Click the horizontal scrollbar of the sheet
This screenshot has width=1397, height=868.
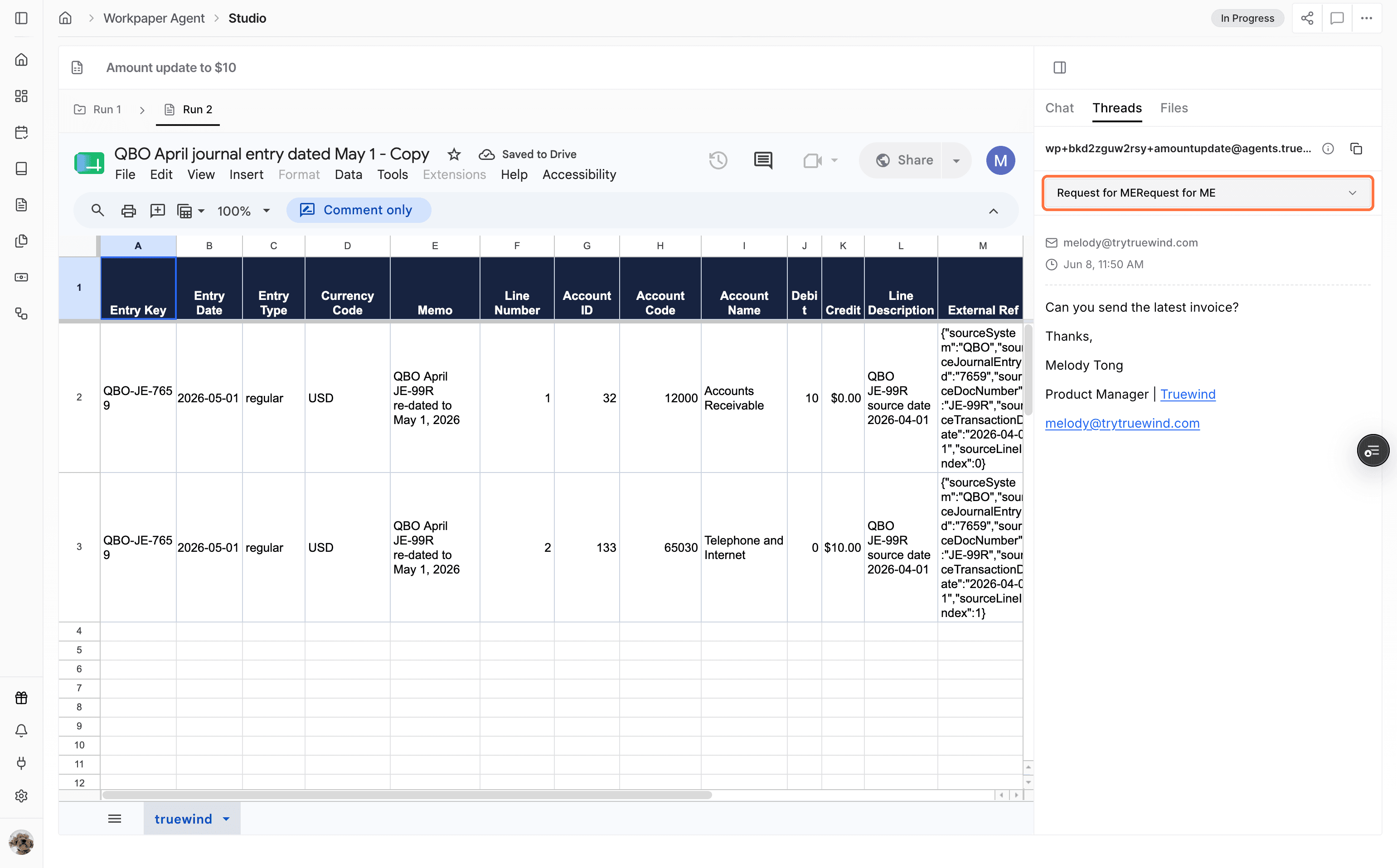(x=407, y=795)
